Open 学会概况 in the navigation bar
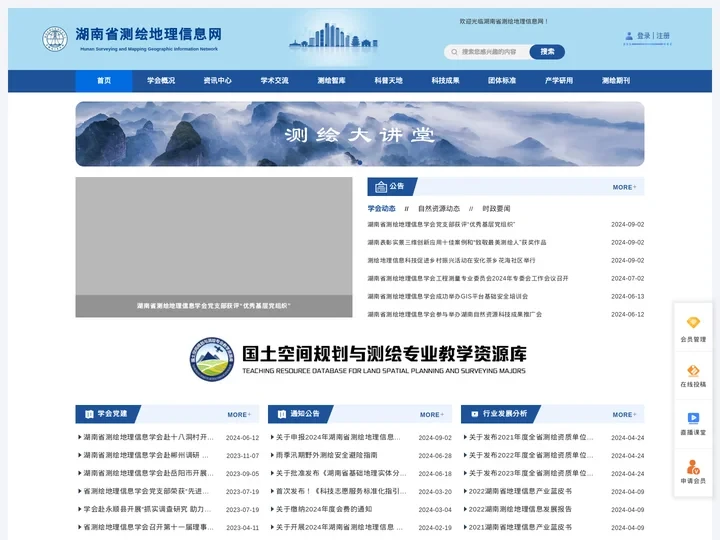Screen dimensions: 720x540 (x=161, y=81)
